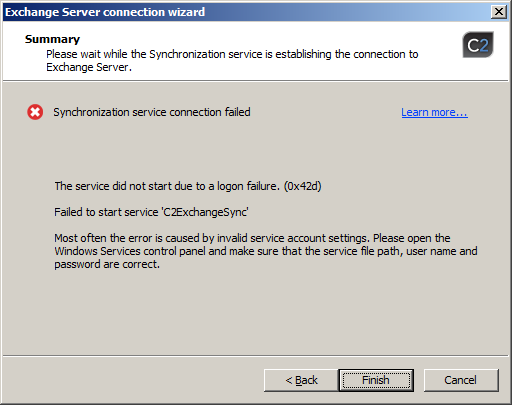Click the logon failure error line
Viewport: 512px width, 405px height.
(x=188, y=186)
